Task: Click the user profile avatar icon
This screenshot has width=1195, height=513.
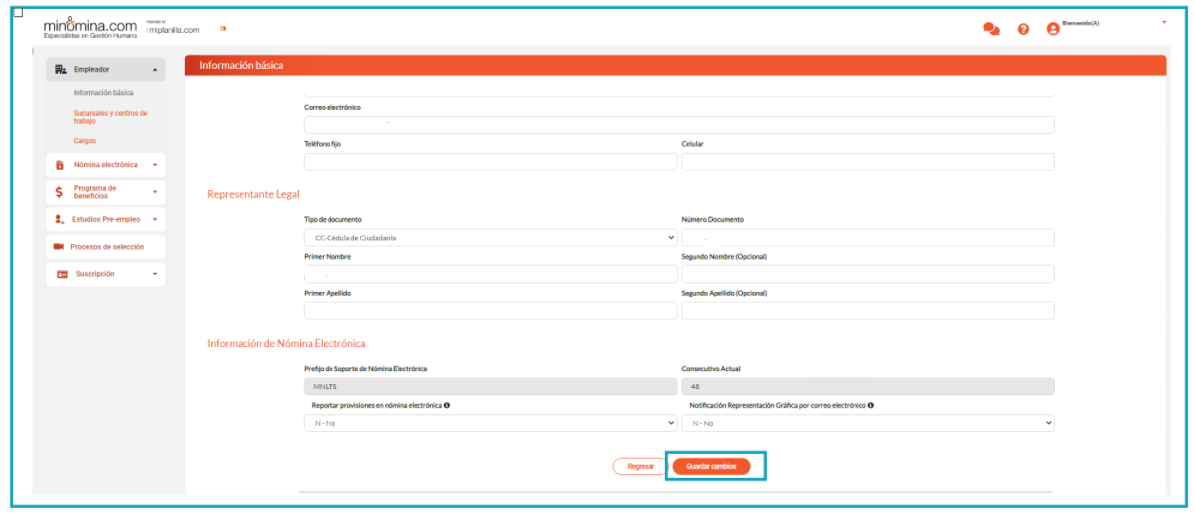Action: pyautogui.click(x=1052, y=29)
